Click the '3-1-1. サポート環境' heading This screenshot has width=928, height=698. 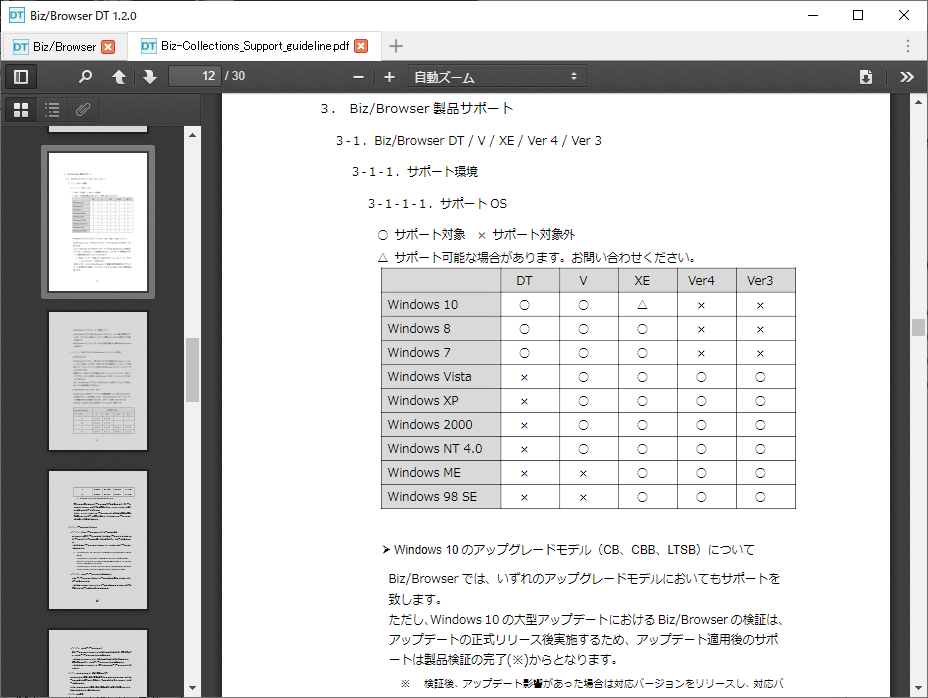[415, 172]
